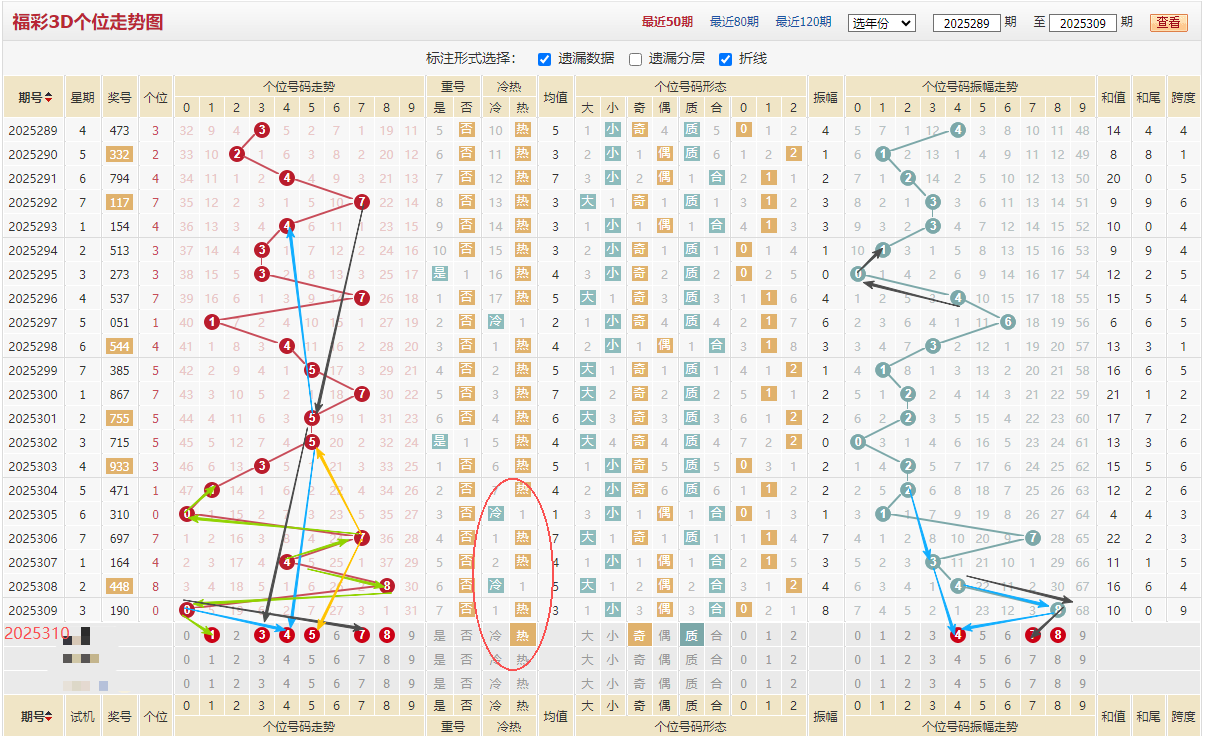Click the top 个位号码形态 section header
This screenshot has height=736, width=1209.
tap(690, 87)
